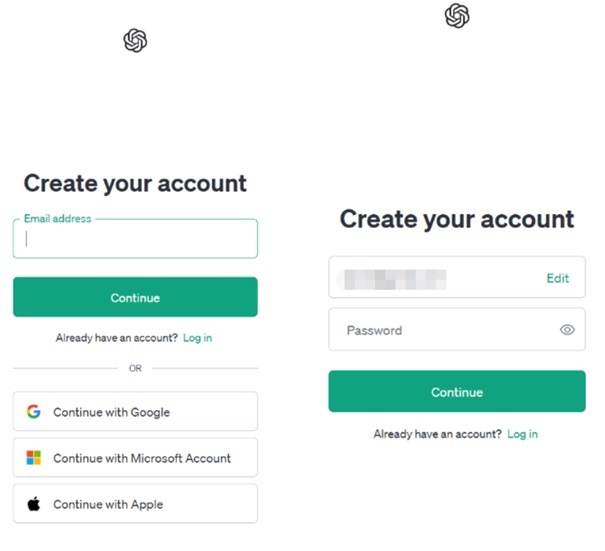Click the blurred email address text
This screenshot has width=605, height=551.
394,278
